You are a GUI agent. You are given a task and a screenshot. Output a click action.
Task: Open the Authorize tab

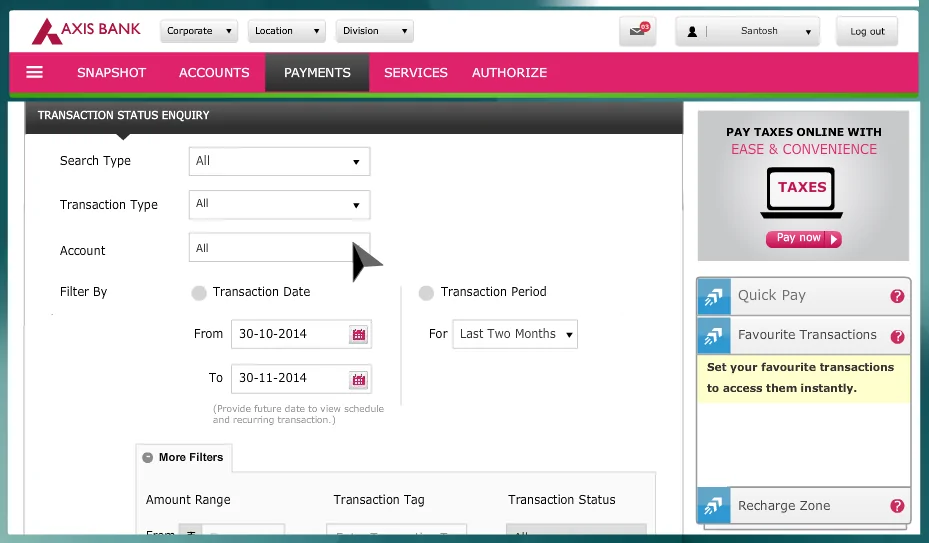[510, 72]
